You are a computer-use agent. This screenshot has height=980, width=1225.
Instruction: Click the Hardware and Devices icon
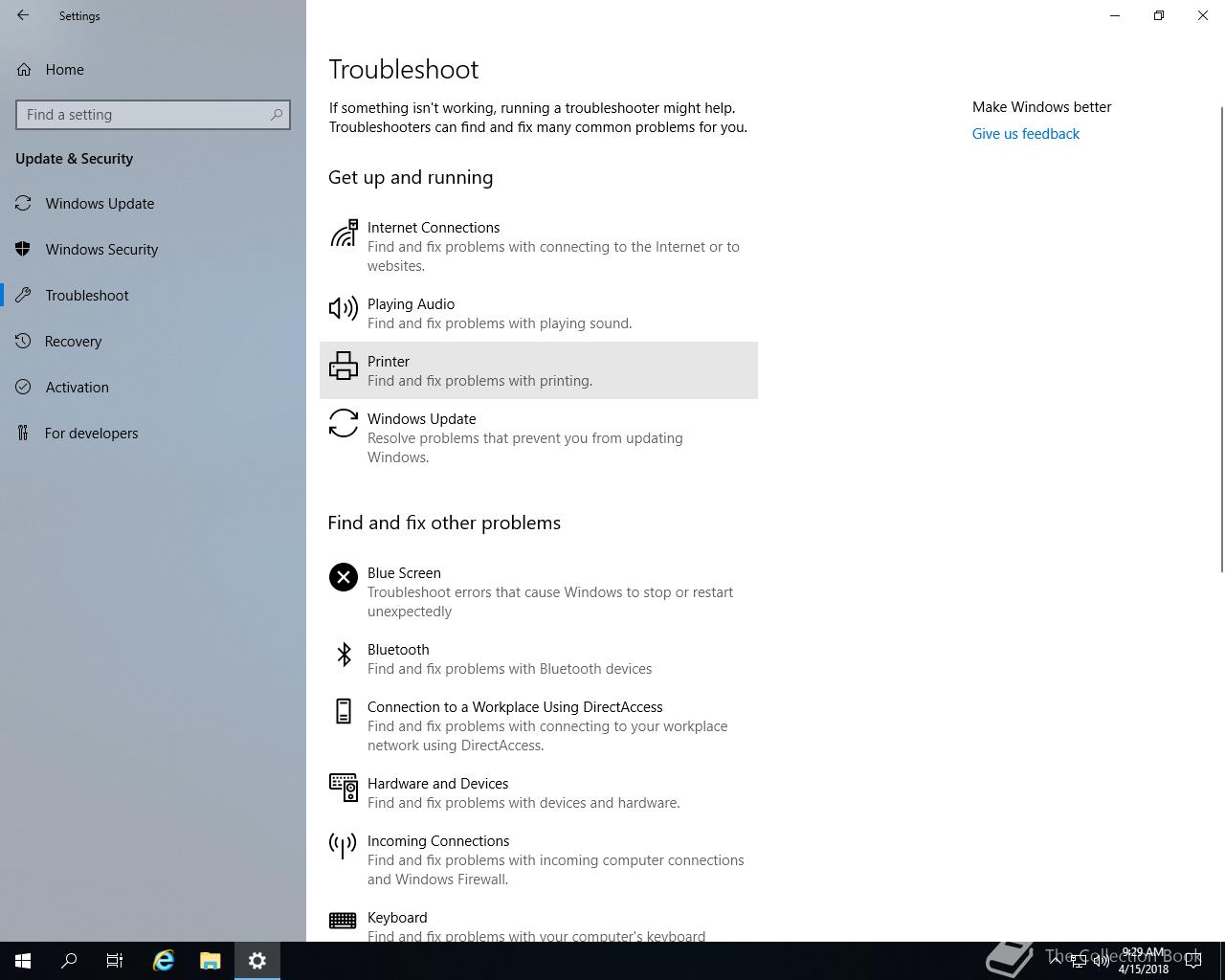pyautogui.click(x=344, y=788)
